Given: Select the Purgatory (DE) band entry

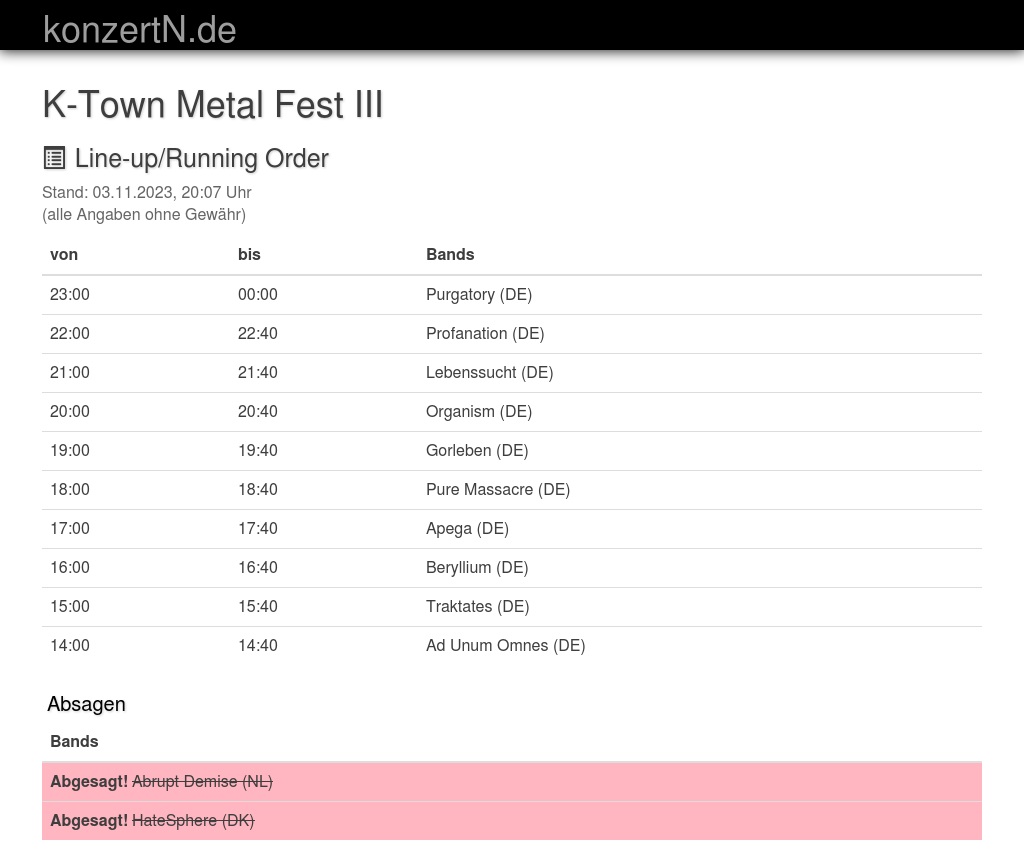Looking at the screenshot, I should (478, 294).
